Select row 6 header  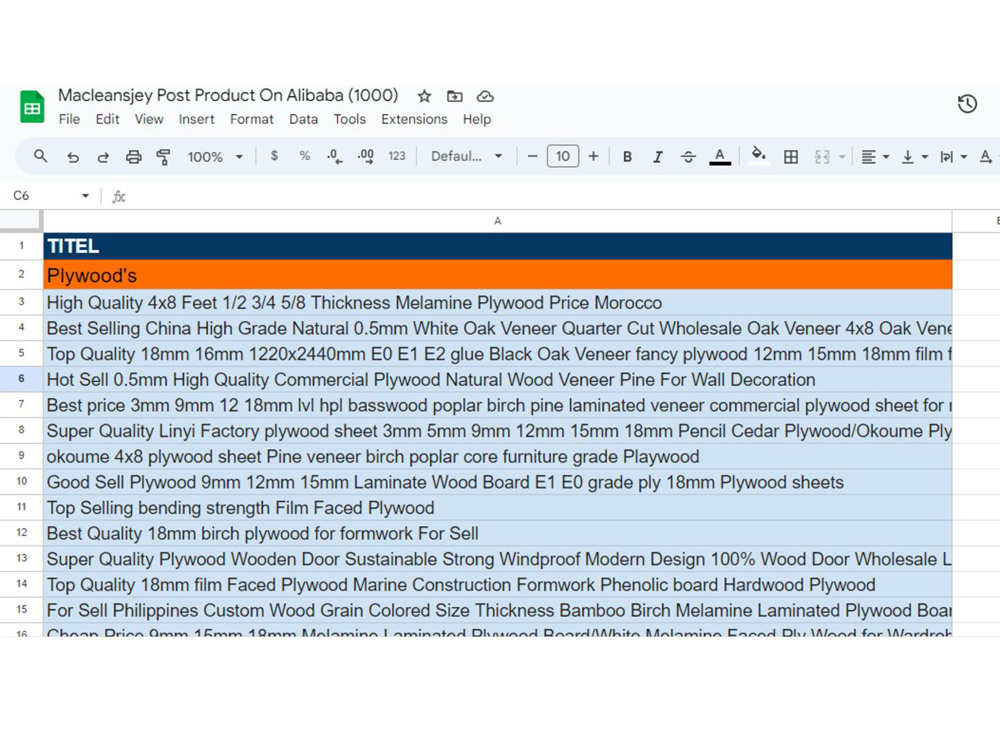tap(21, 379)
